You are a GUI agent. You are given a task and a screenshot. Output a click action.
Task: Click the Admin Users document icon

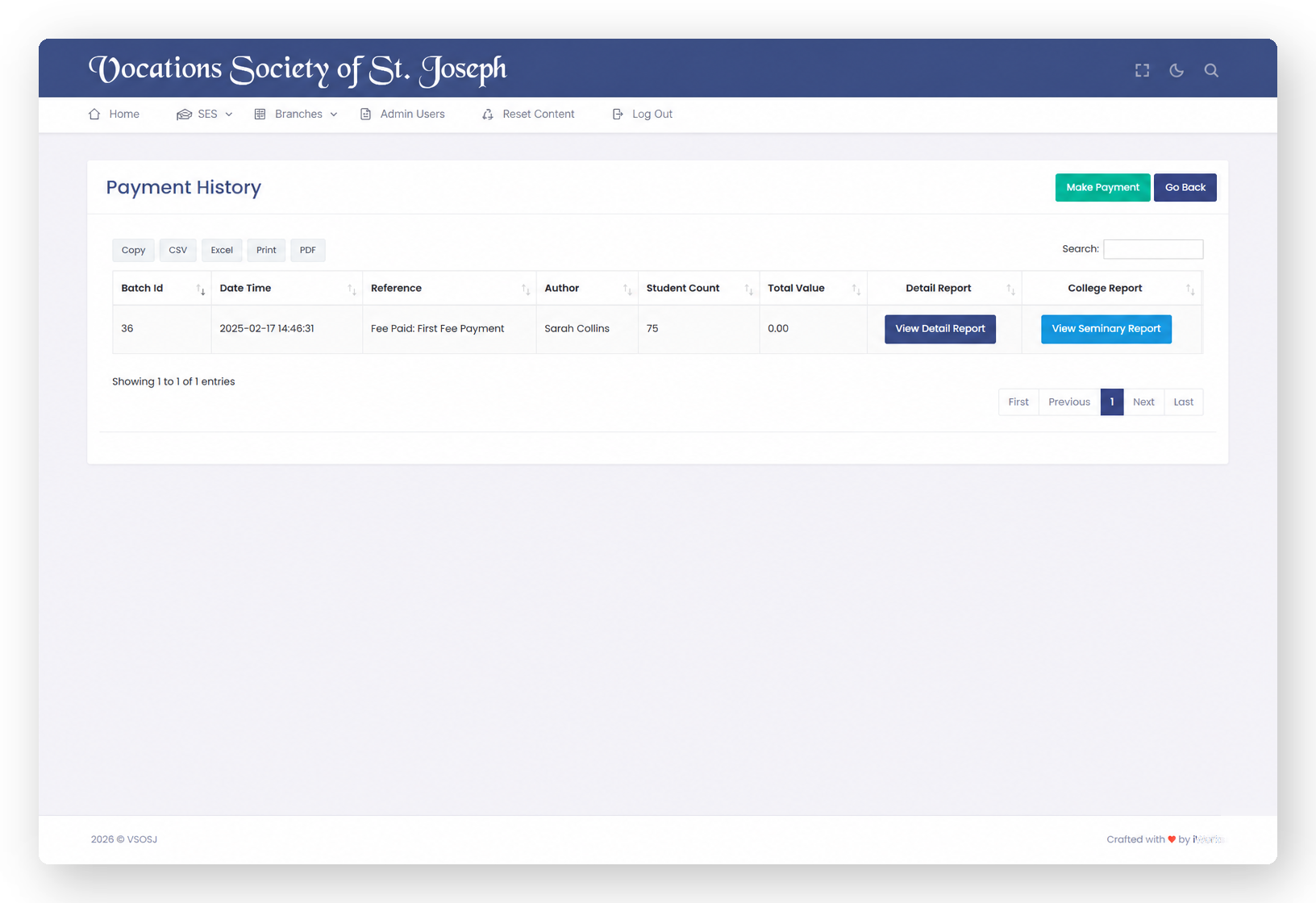pos(365,114)
